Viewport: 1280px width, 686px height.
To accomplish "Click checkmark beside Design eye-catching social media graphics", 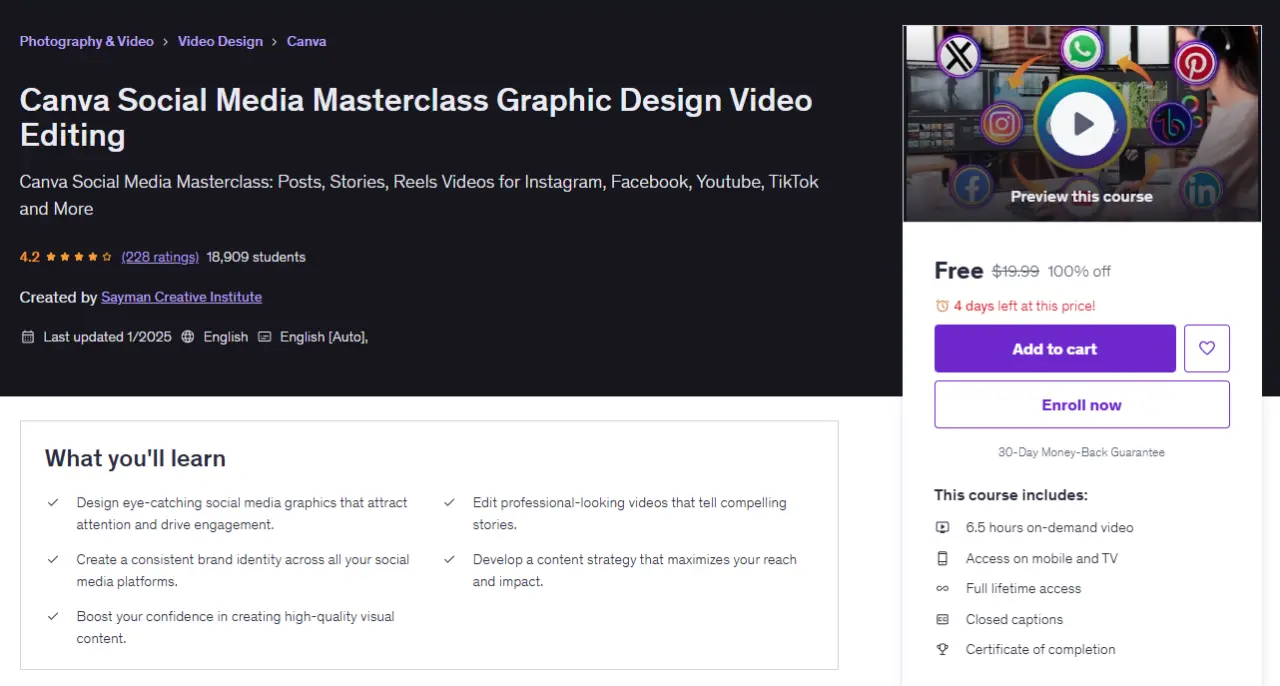I will [53, 502].
